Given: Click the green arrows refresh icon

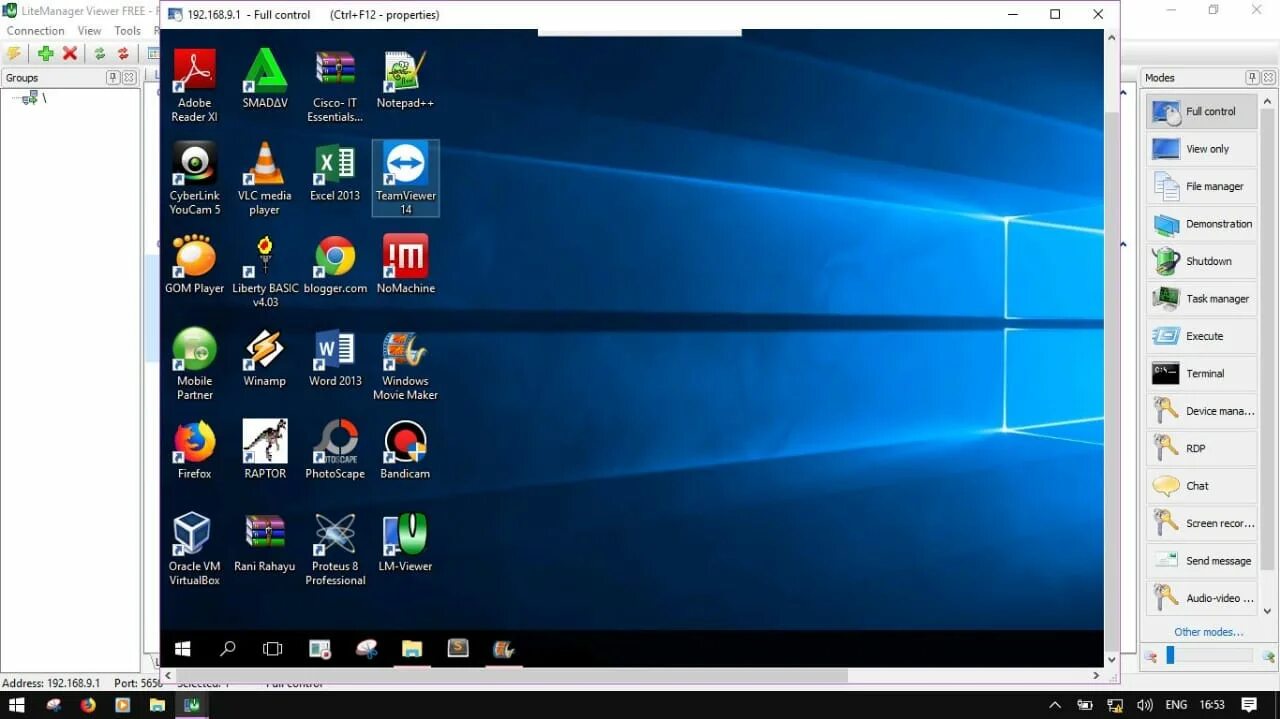Looking at the screenshot, I should click(x=100, y=53).
